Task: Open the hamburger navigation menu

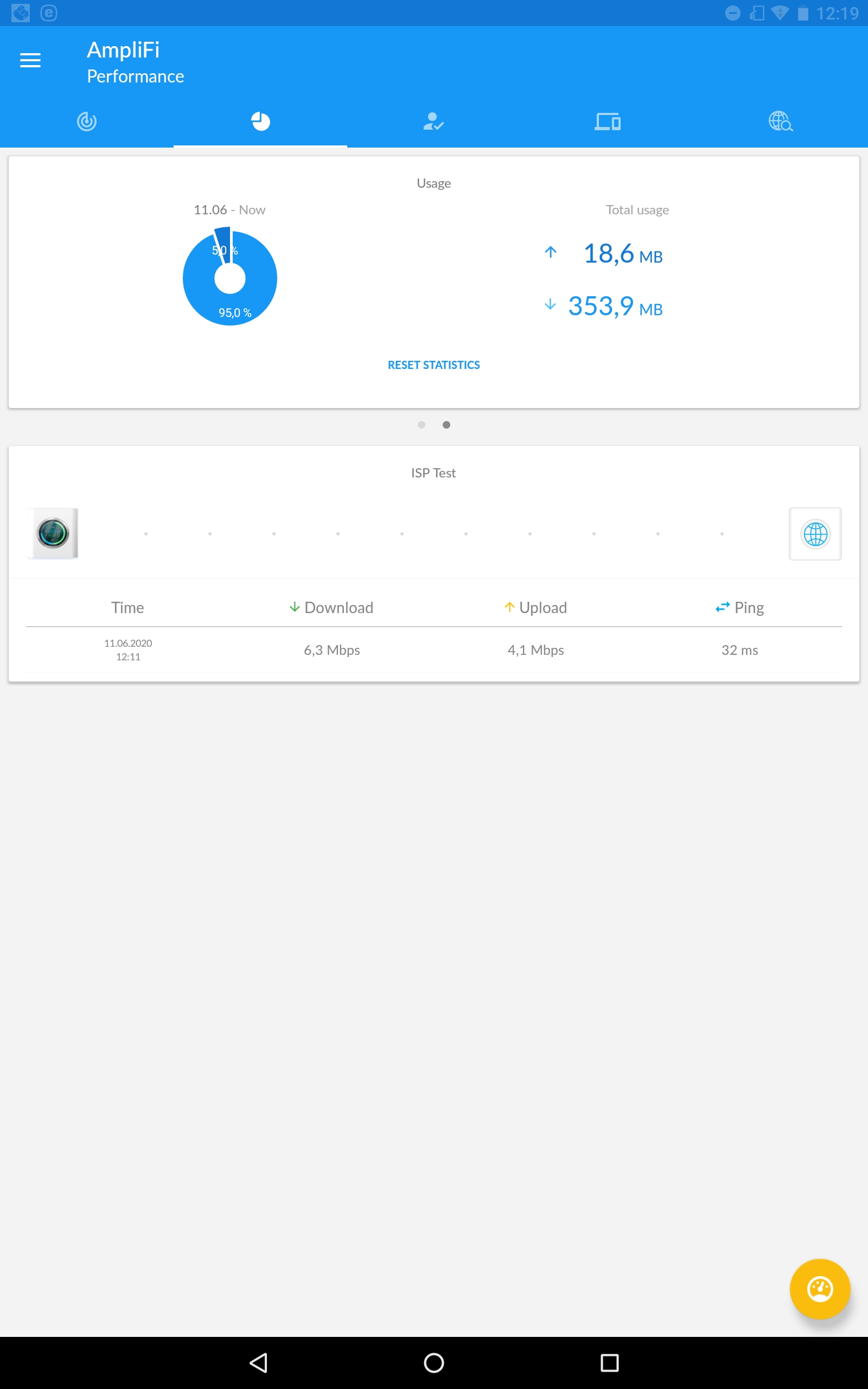Action: pyautogui.click(x=30, y=60)
